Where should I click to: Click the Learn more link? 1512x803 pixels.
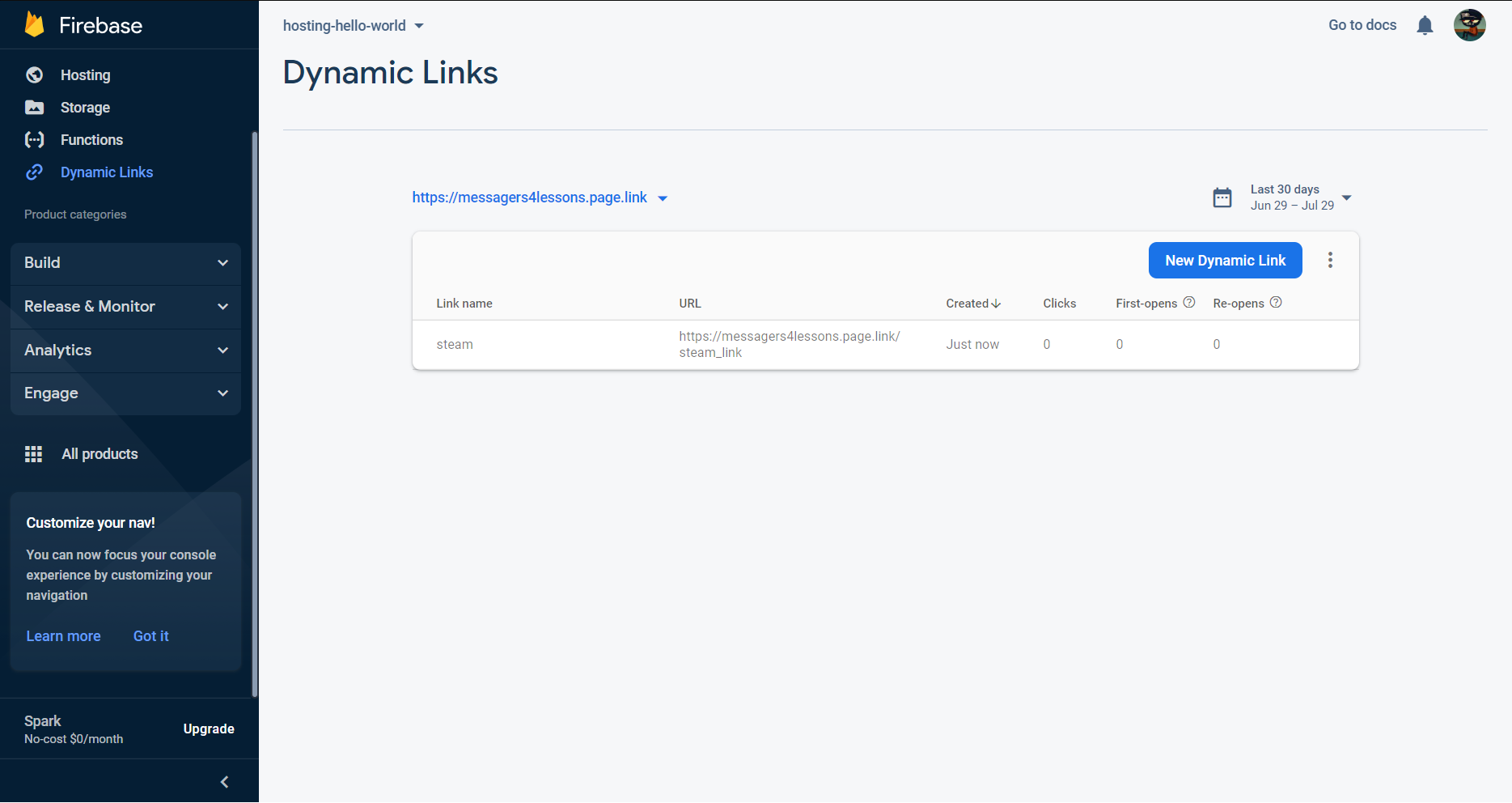click(63, 636)
